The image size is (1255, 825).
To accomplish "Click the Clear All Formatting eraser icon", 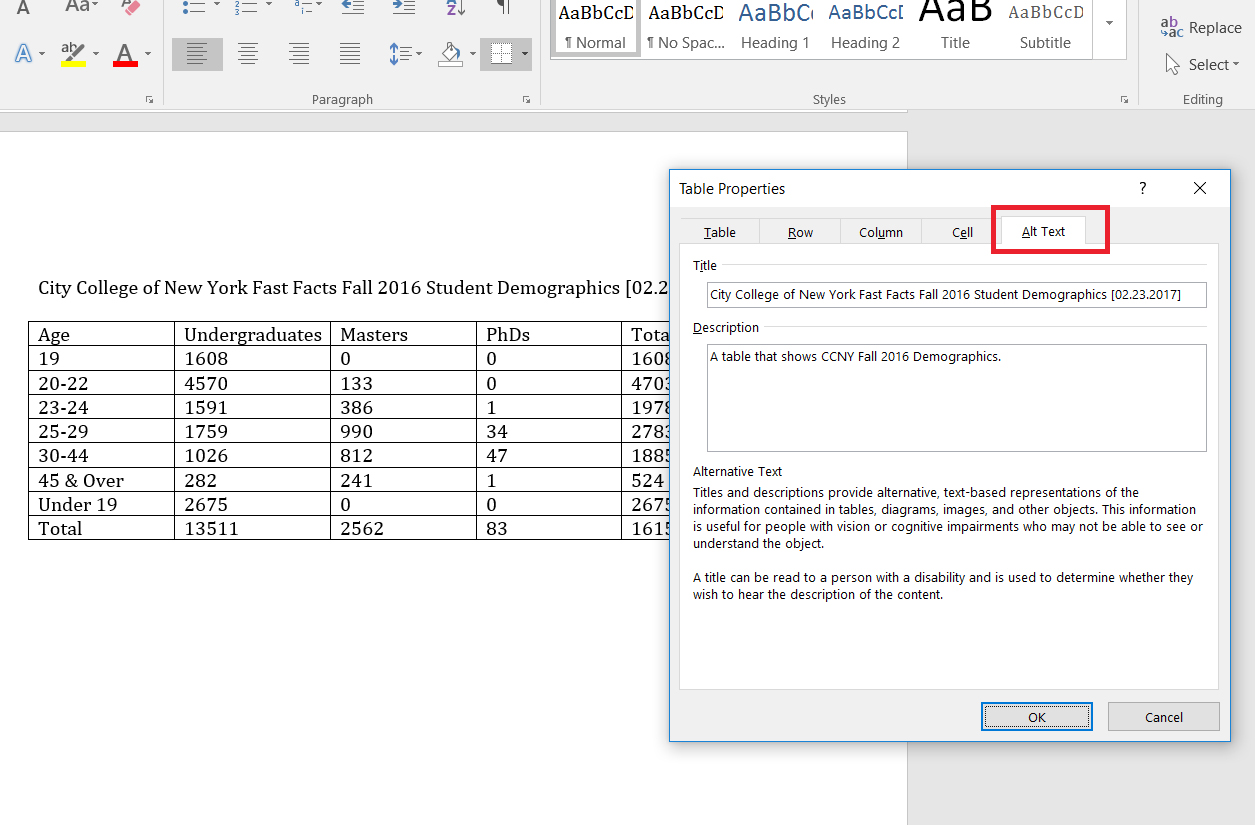I will tap(129, 6).
